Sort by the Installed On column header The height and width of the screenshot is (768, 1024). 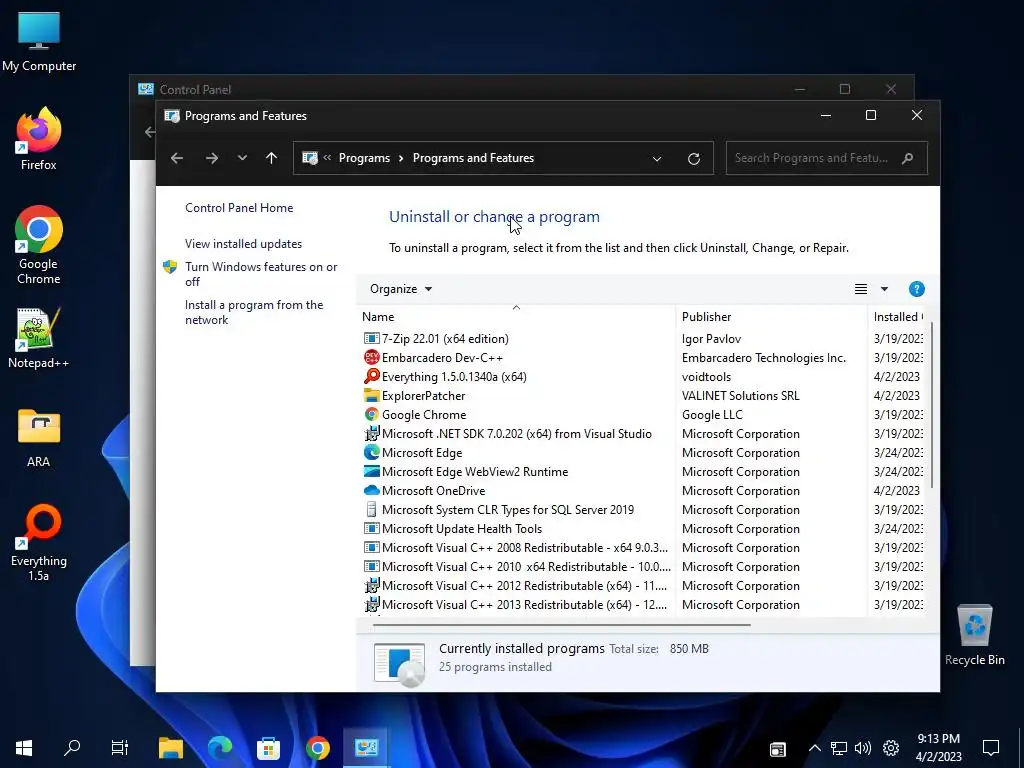click(x=897, y=317)
